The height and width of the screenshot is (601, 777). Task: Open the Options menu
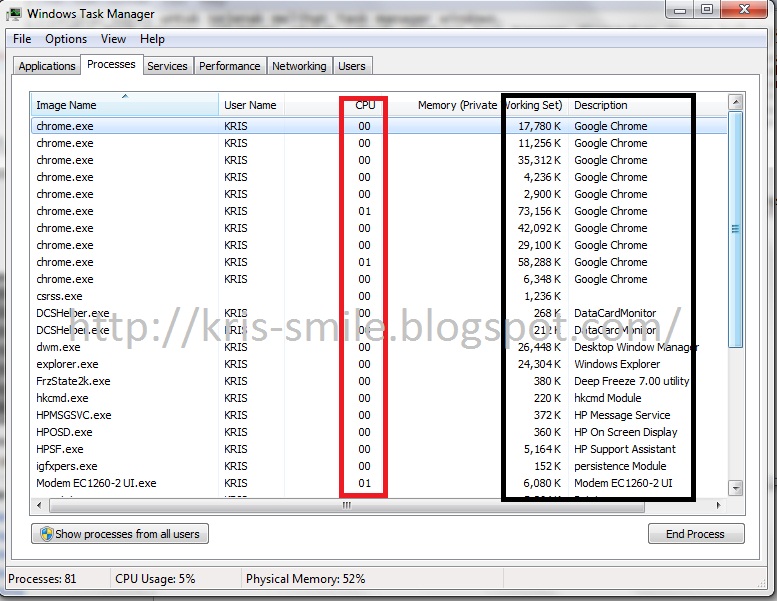pyautogui.click(x=66, y=39)
